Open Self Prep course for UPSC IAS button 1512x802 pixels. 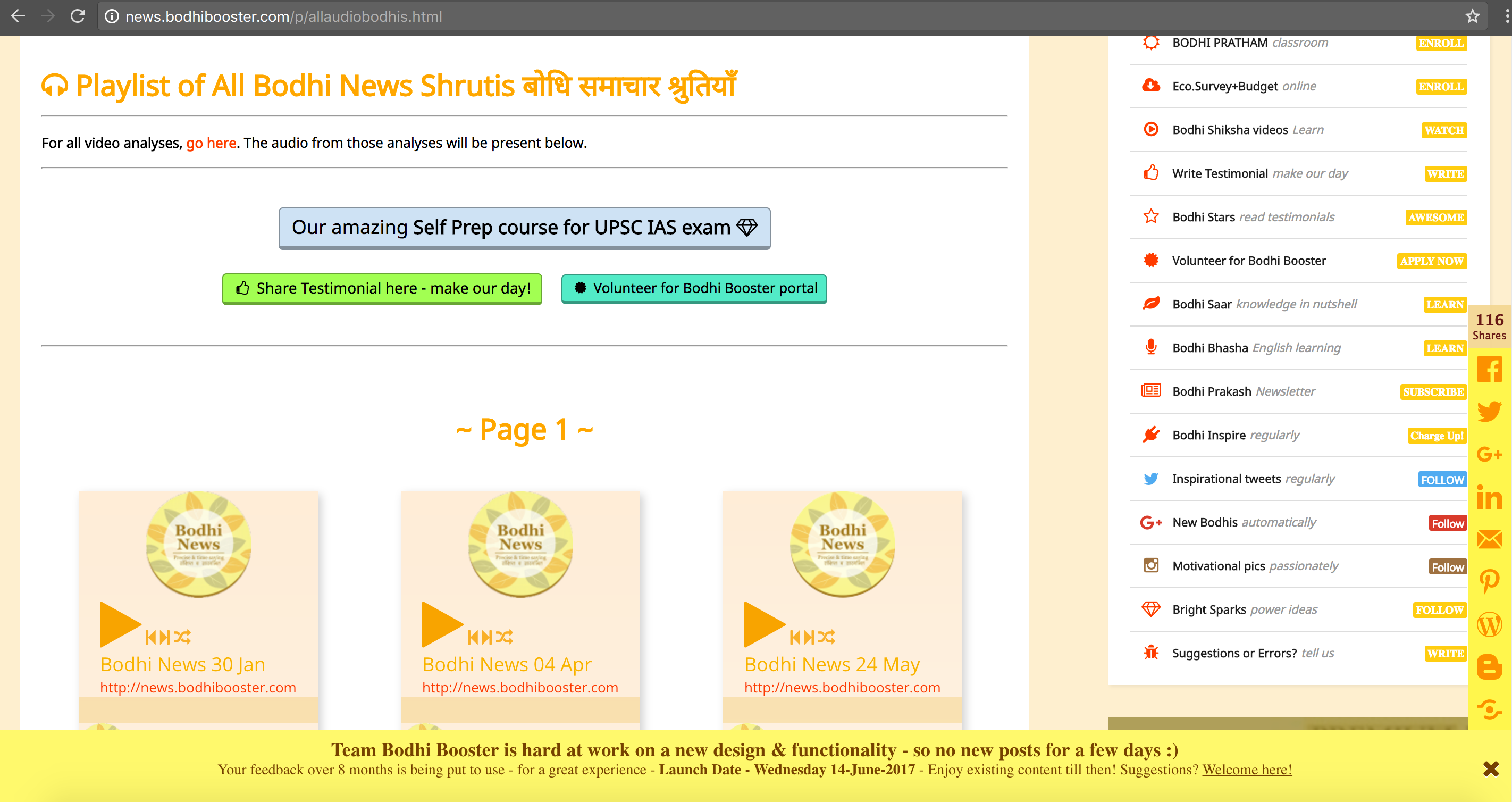click(x=524, y=228)
